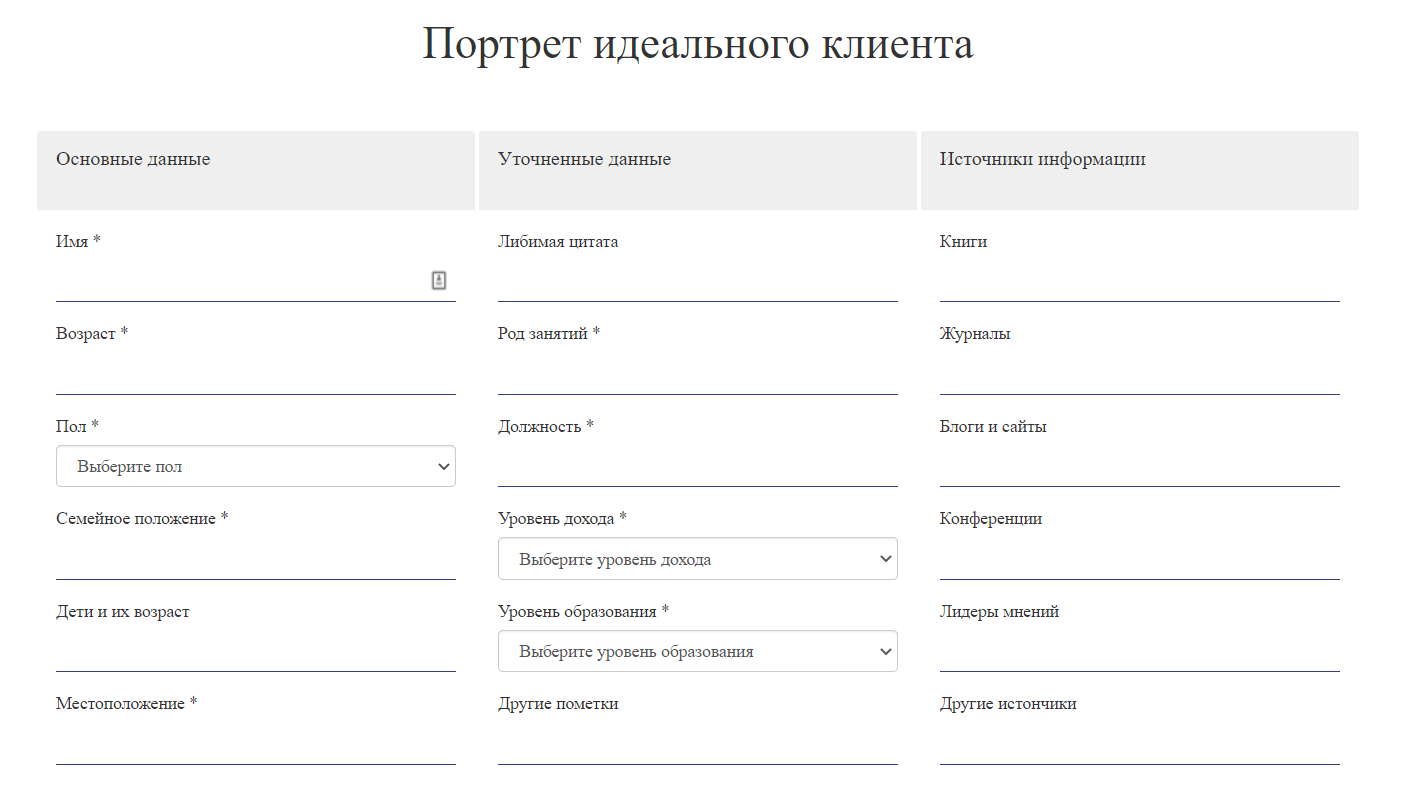Open the Пол dropdown
This screenshot has height=800, width=1407.
[x=255, y=467]
